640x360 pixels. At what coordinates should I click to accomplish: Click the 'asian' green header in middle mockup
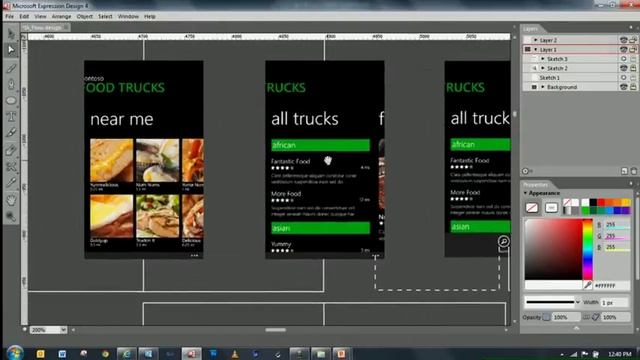[320, 228]
